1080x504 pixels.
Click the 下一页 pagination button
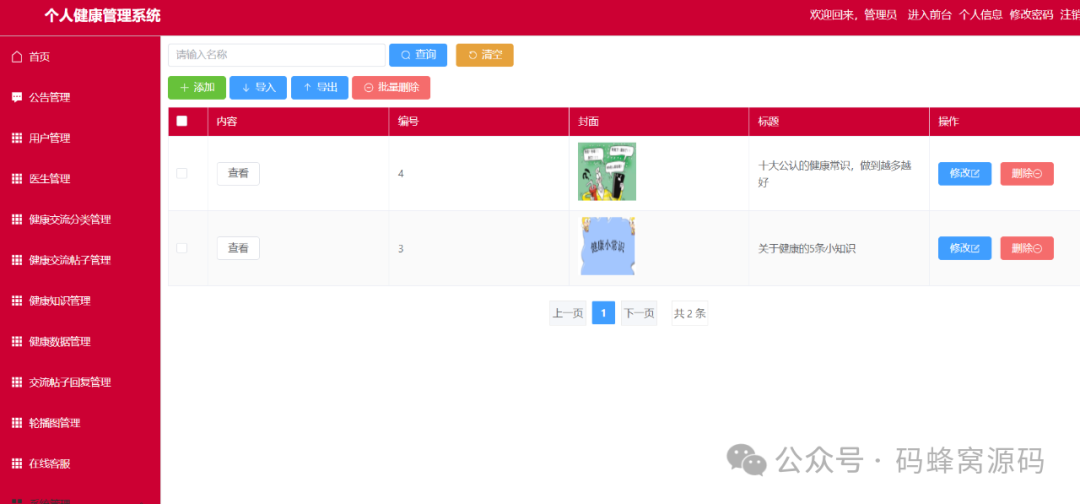click(x=639, y=313)
